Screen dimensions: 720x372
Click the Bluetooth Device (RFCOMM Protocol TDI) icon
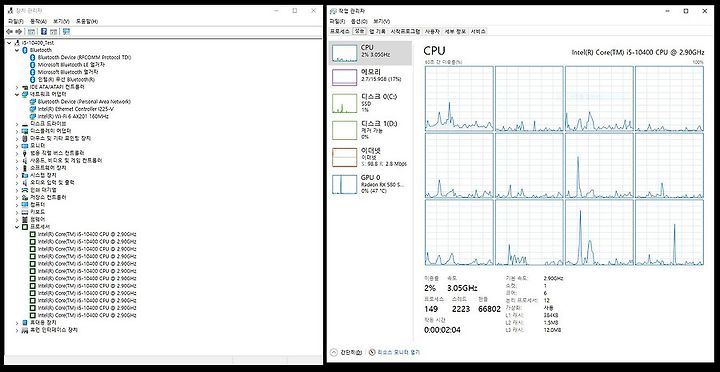[x=33, y=57]
